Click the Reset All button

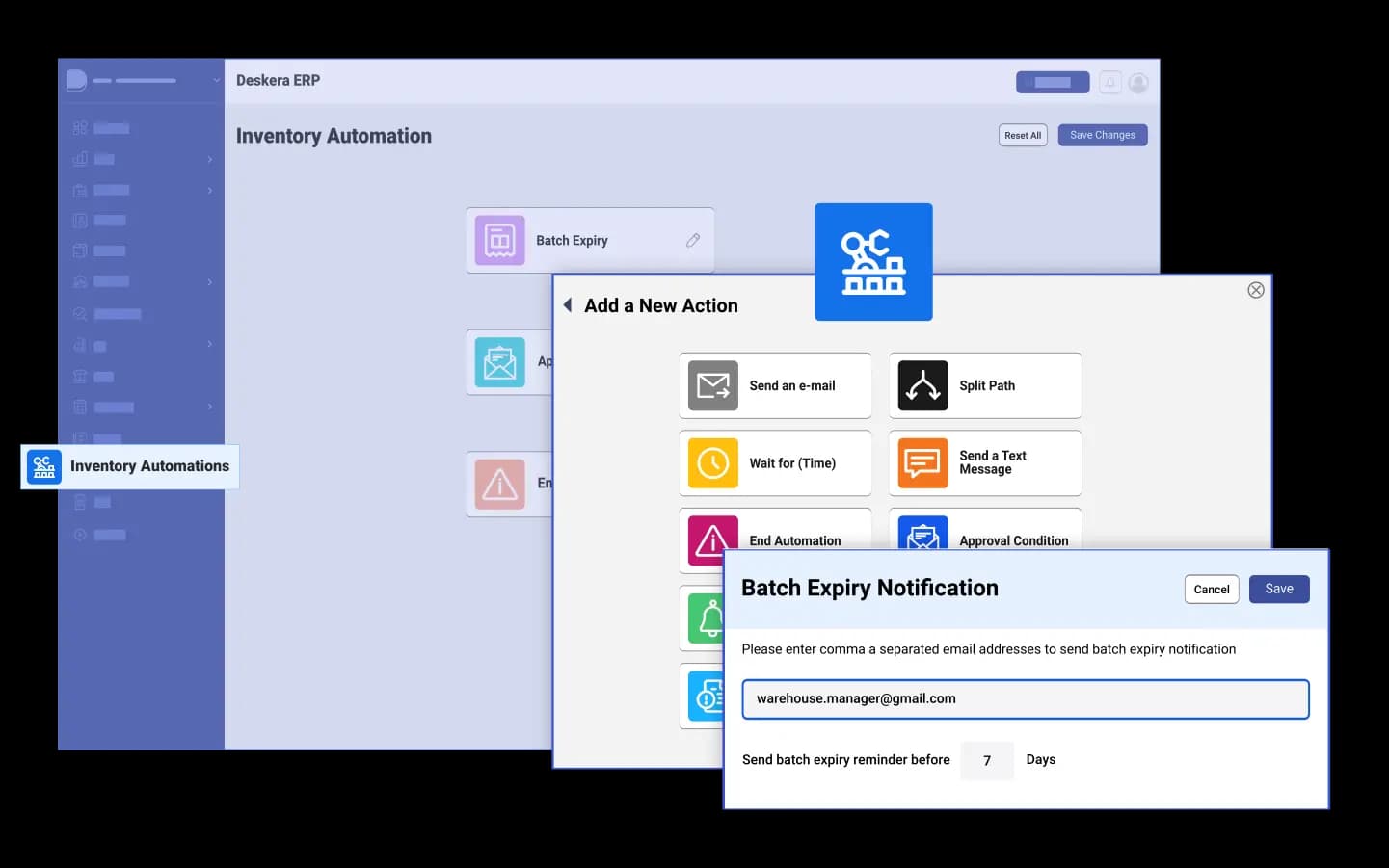point(1022,136)
